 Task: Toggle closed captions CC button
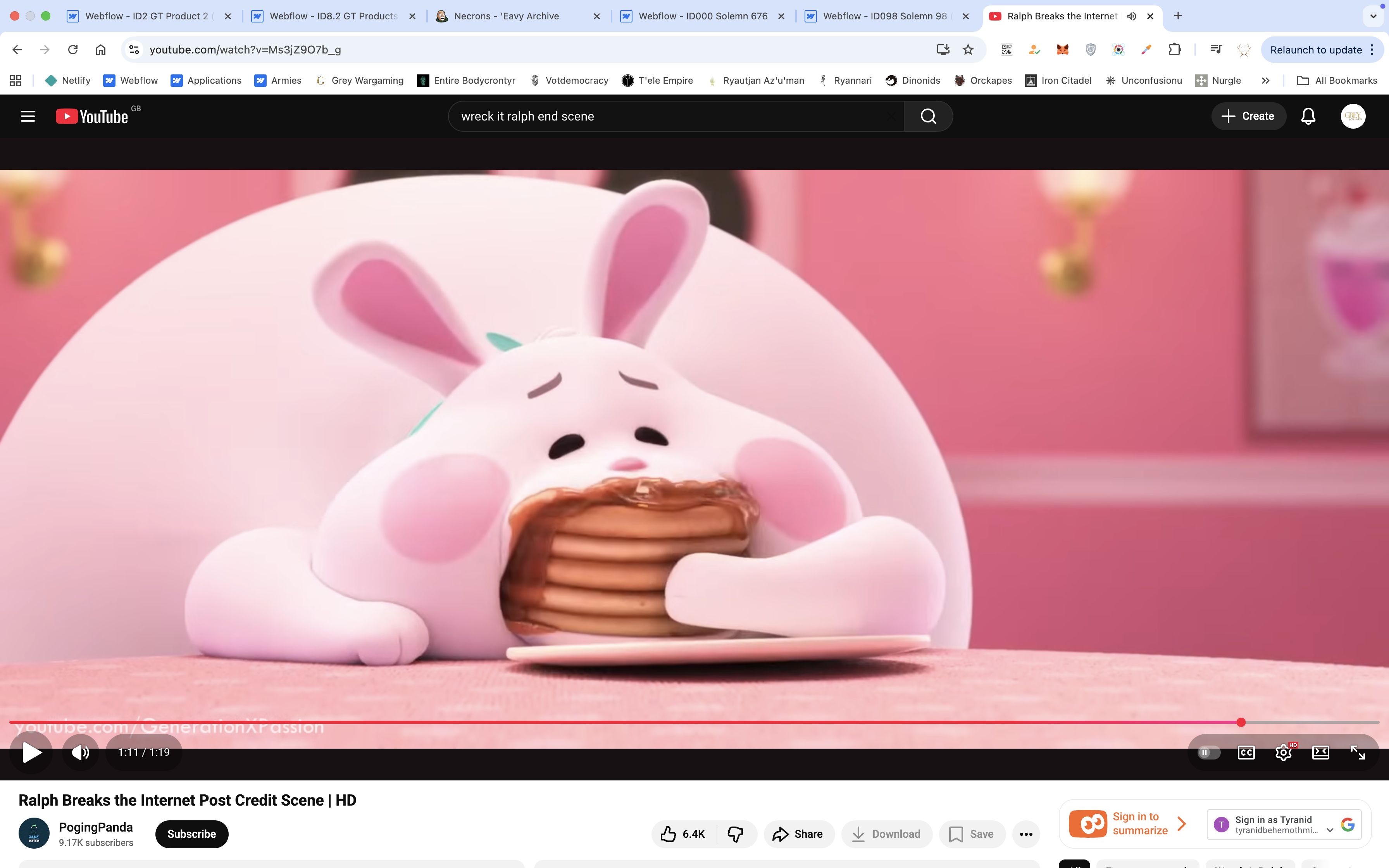coord(1246,752)
